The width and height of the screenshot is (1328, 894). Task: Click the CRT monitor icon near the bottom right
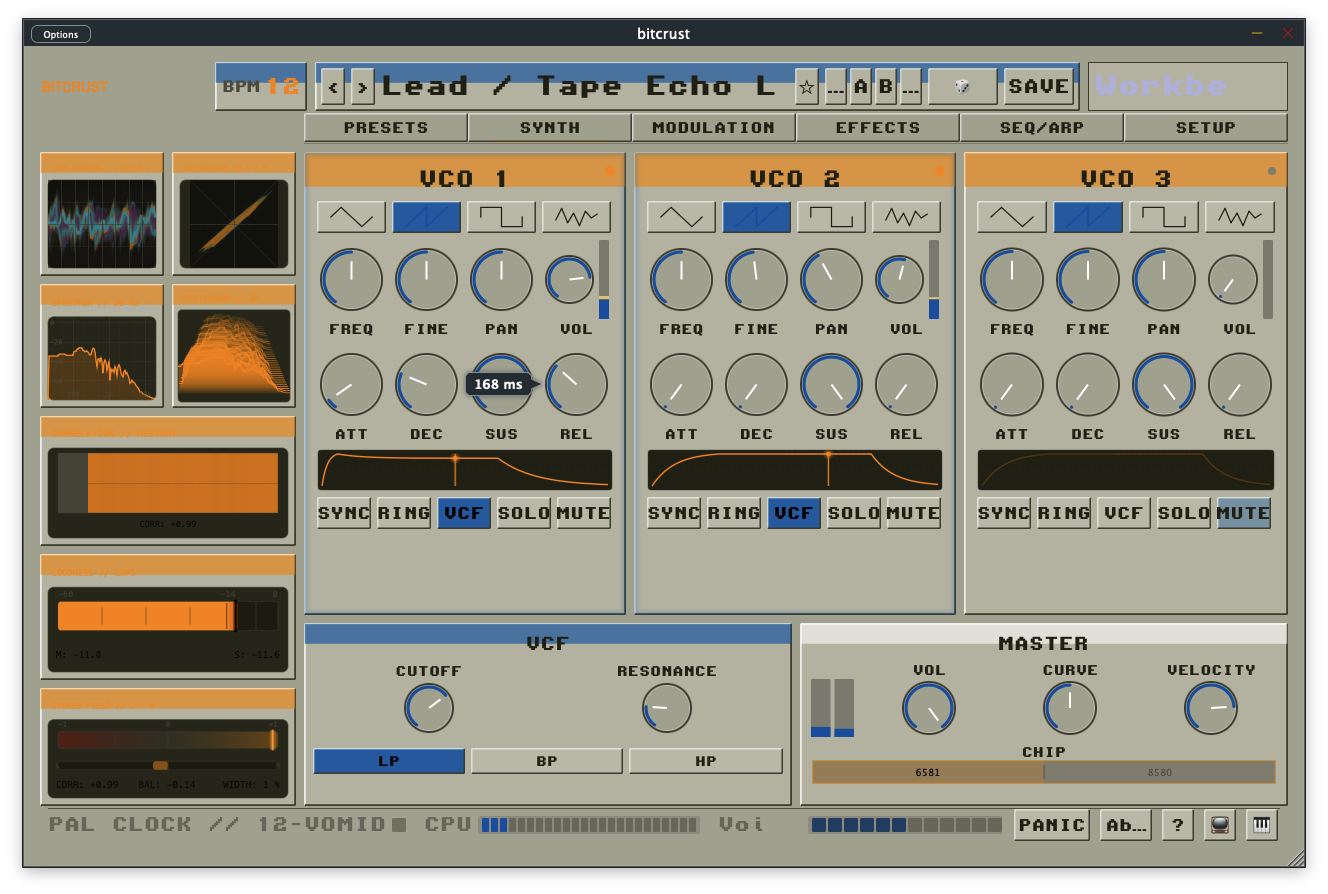1219,825
